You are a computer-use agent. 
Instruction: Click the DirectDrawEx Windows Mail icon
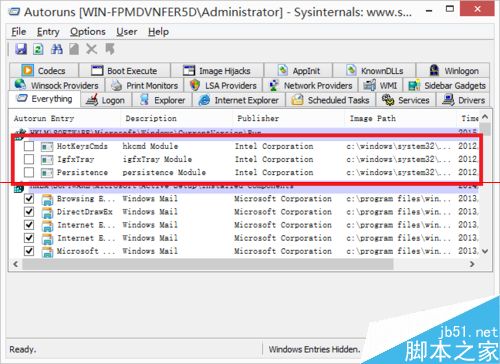click(x=47, y=212)
